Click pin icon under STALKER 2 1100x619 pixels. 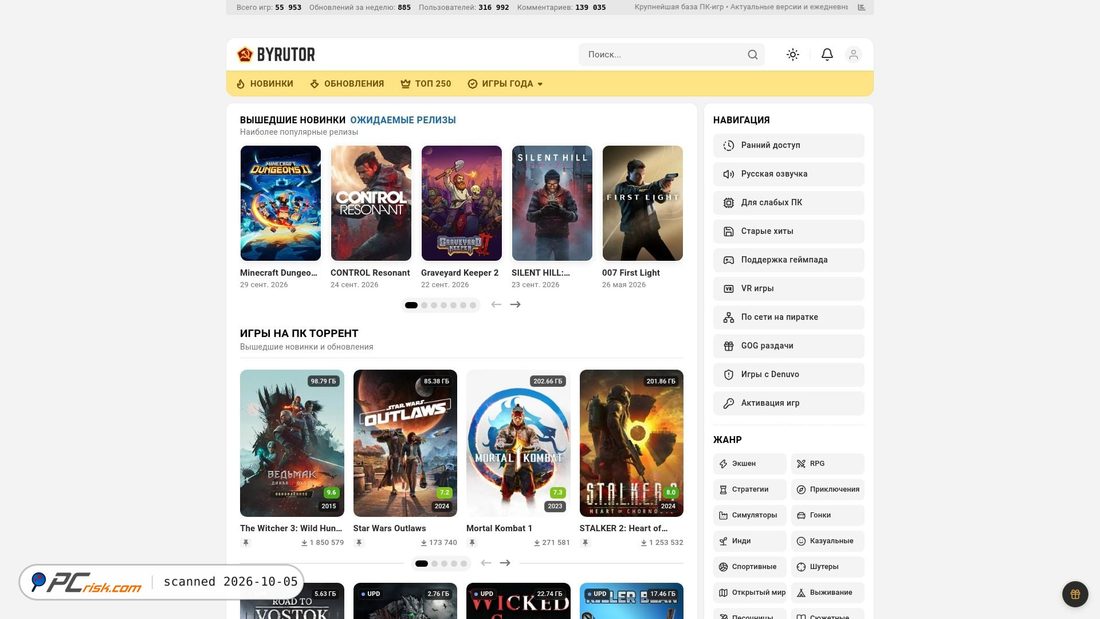(x=585, y=543)
